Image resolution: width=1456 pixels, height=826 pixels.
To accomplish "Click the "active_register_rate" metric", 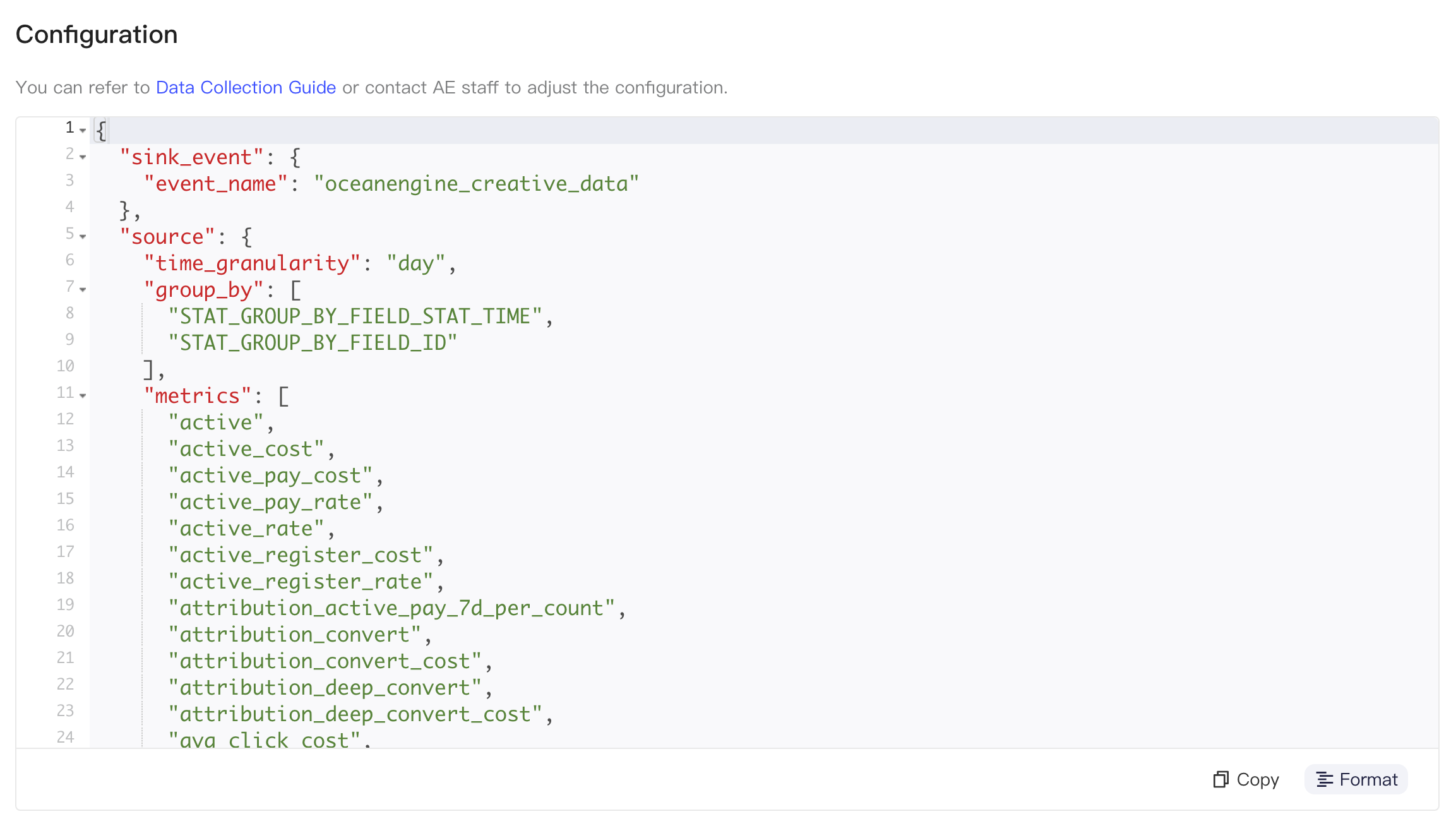I will (301, 582).
